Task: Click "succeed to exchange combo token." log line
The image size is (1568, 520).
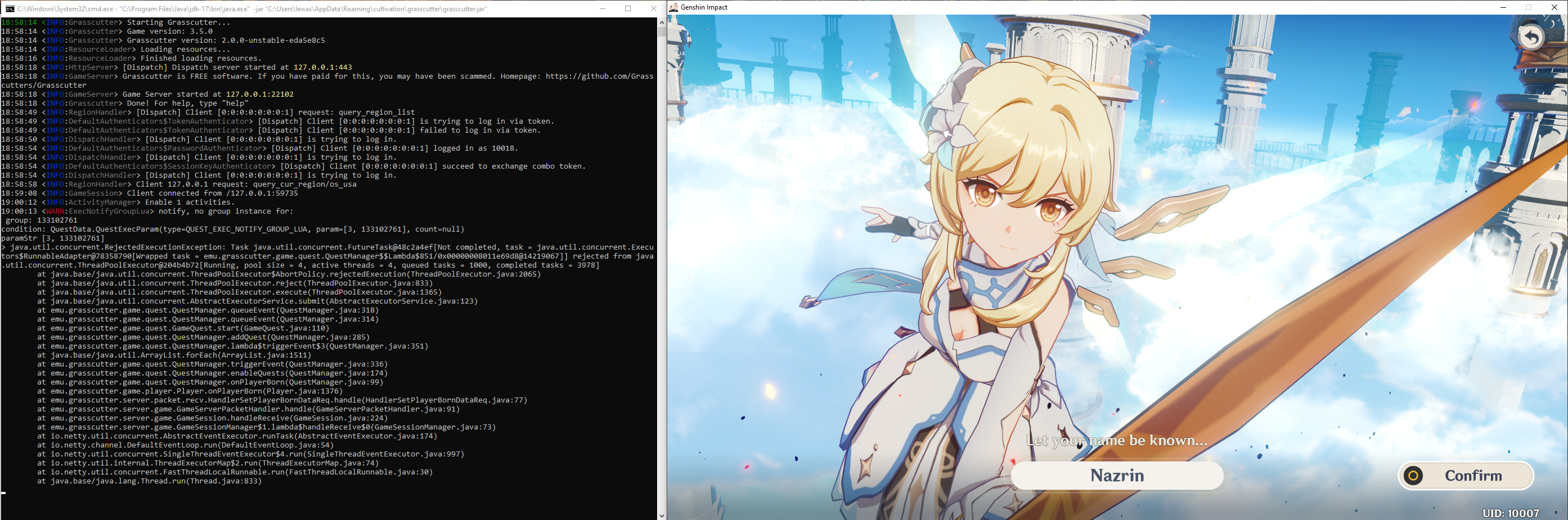Action: (x=293, y=166)
